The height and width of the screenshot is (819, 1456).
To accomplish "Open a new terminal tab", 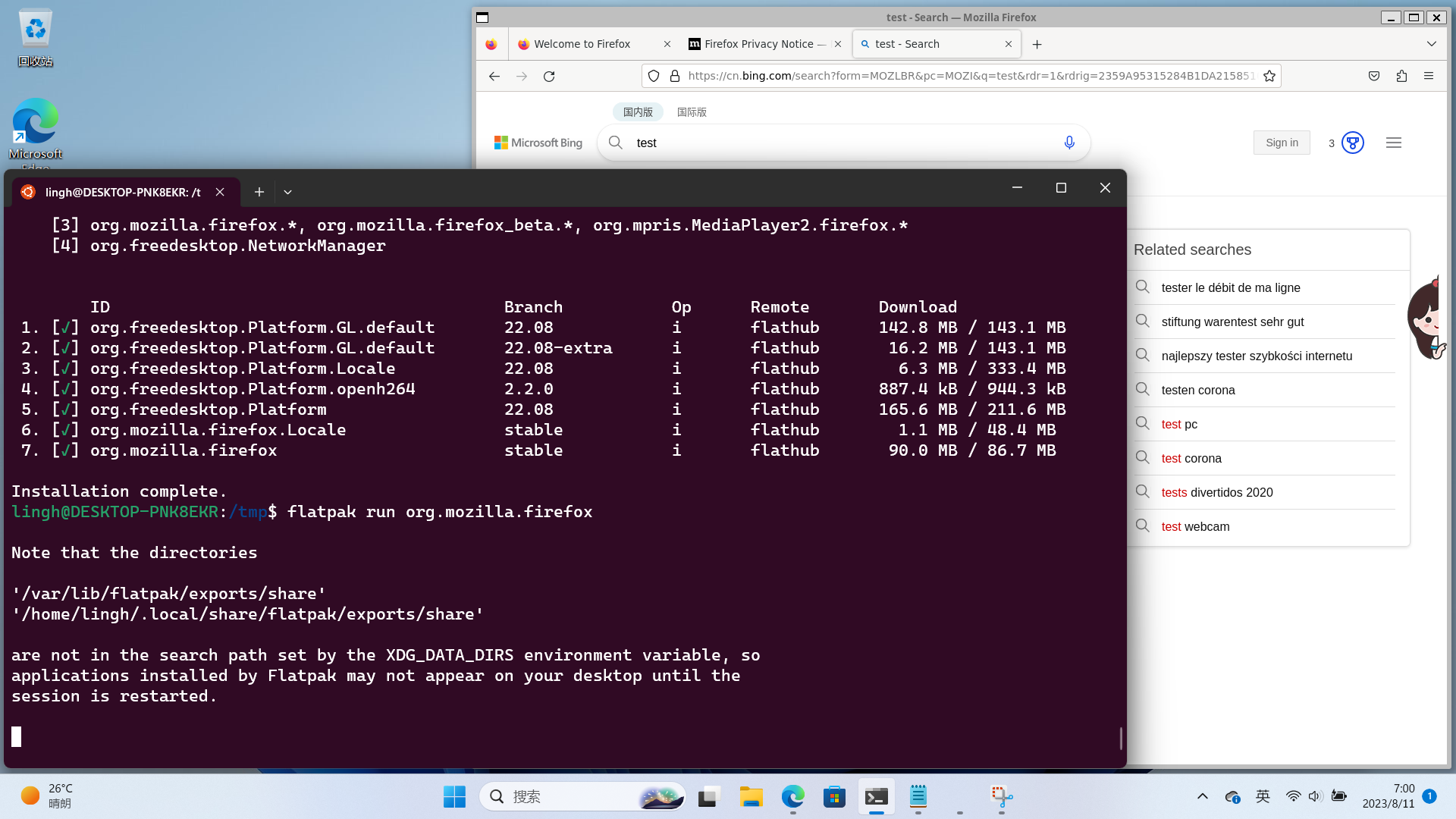I will (x=259, y=192).
